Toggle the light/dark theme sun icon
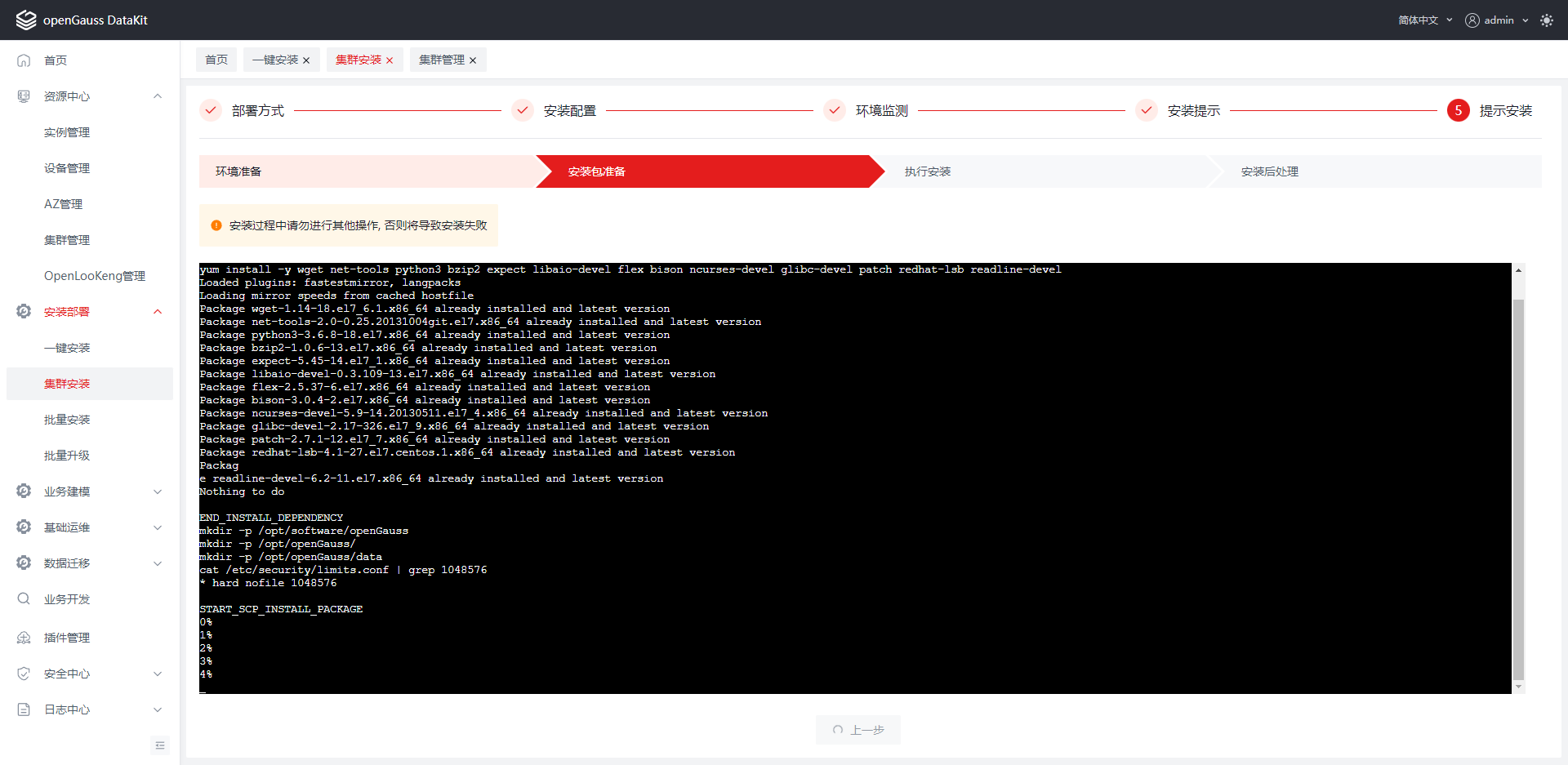 point(1546,20)
